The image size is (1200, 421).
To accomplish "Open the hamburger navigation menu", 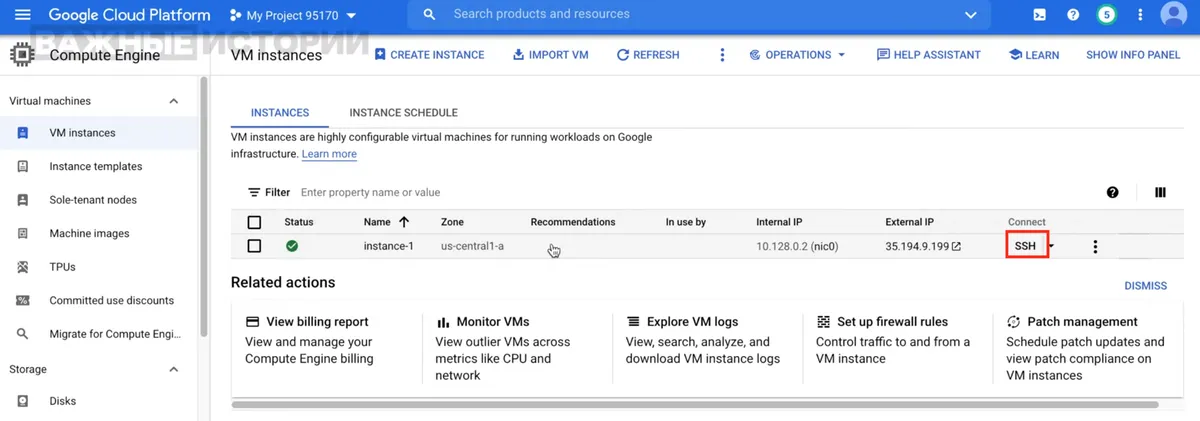I will point(23,15).
